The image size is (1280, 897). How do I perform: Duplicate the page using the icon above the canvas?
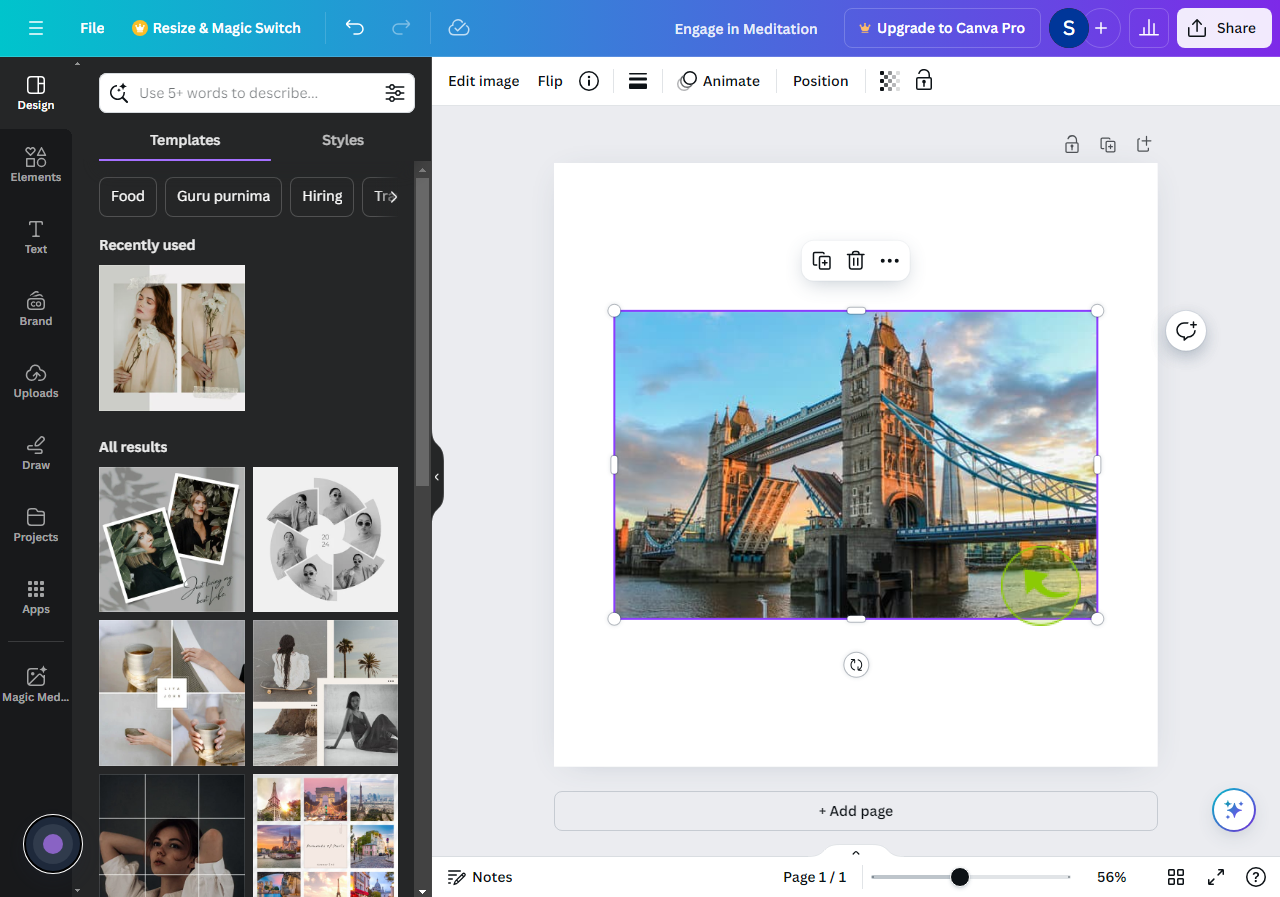click(x=1108, y=144)
